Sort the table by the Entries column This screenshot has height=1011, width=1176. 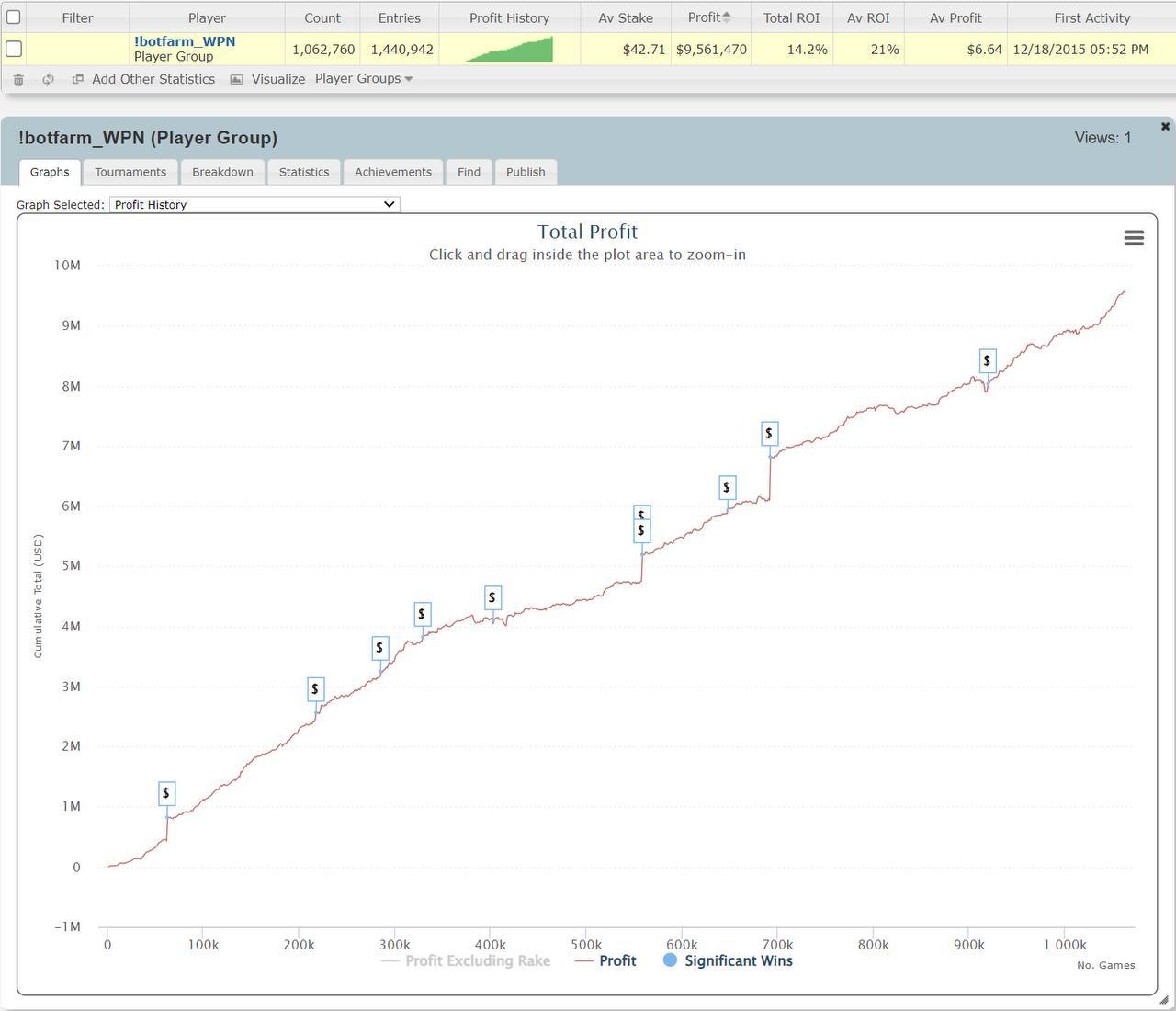400,17
